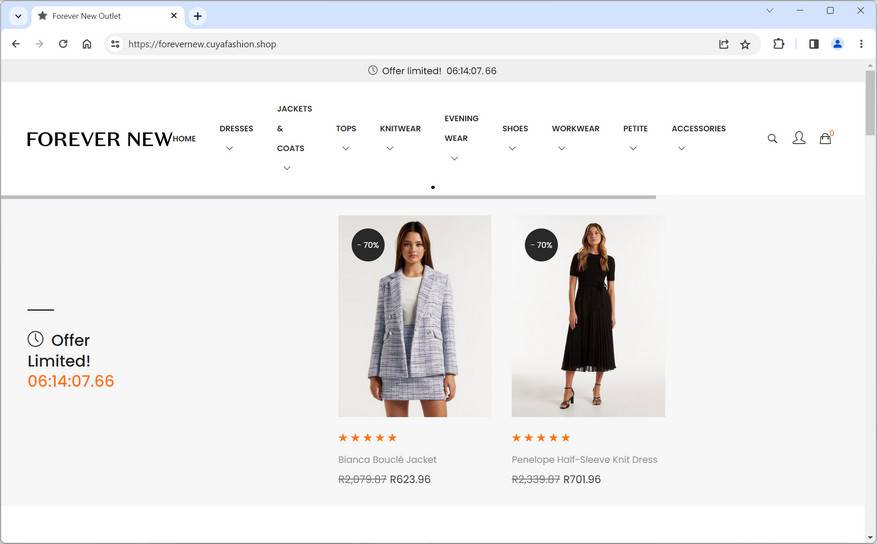The height and width of the screenshot is (544, 877).
Task: Open the Accessories navigation item
Action: click(x=699, y=129)
